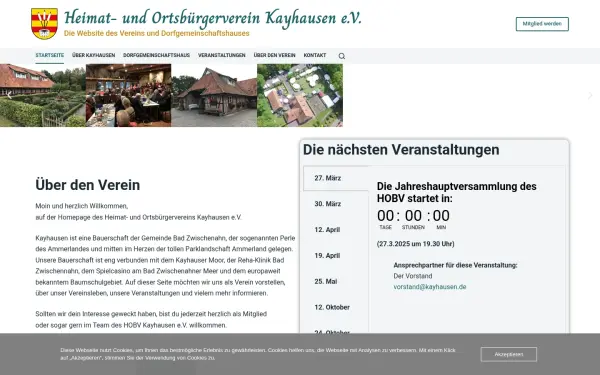View the indoor gathering slider photo
This screenshot has height=375, width=600.
129,95
